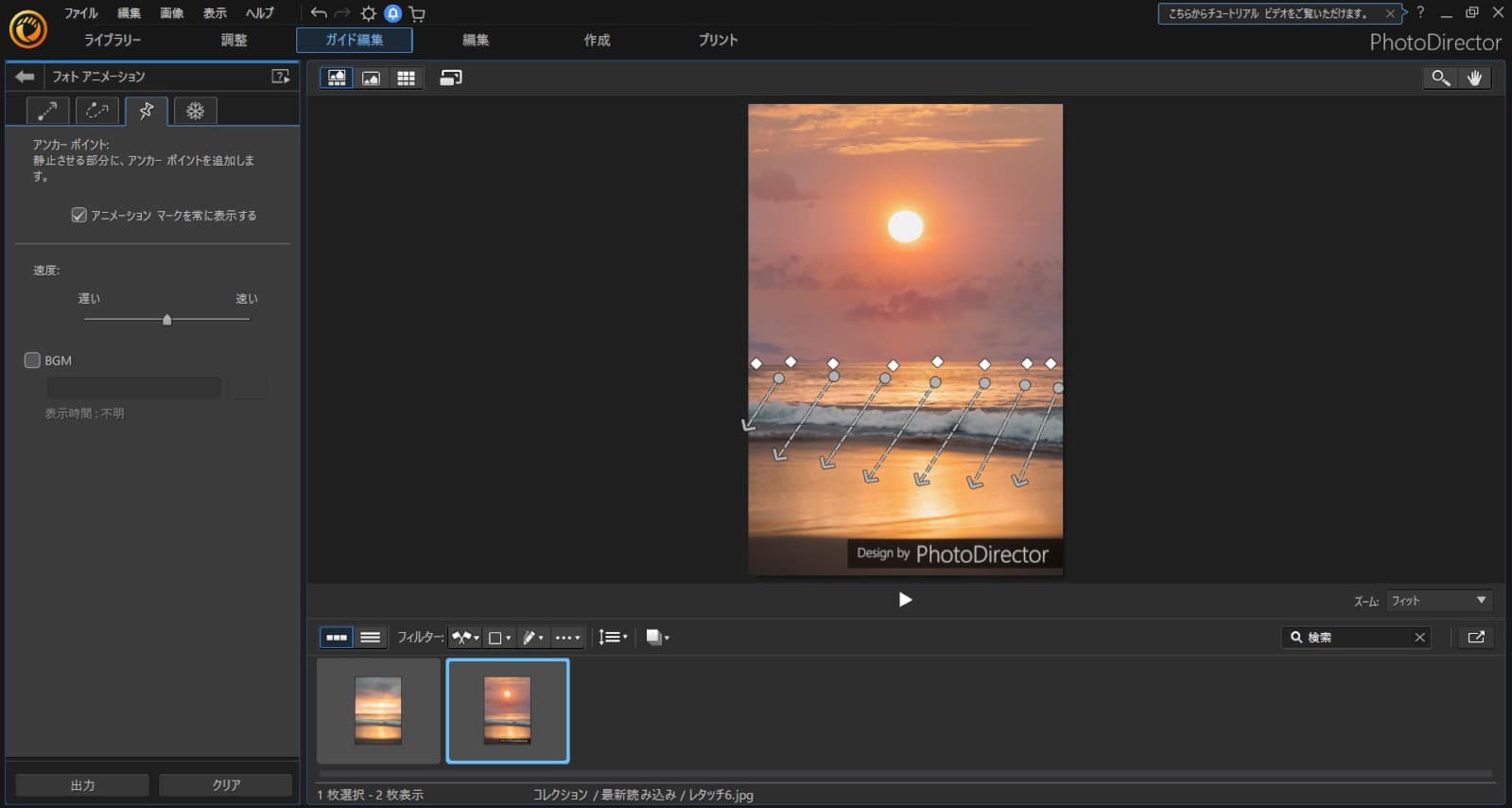The image size is (1512, 808).
Task: Open the zoom level dropdown
Action: point(1438,601)
